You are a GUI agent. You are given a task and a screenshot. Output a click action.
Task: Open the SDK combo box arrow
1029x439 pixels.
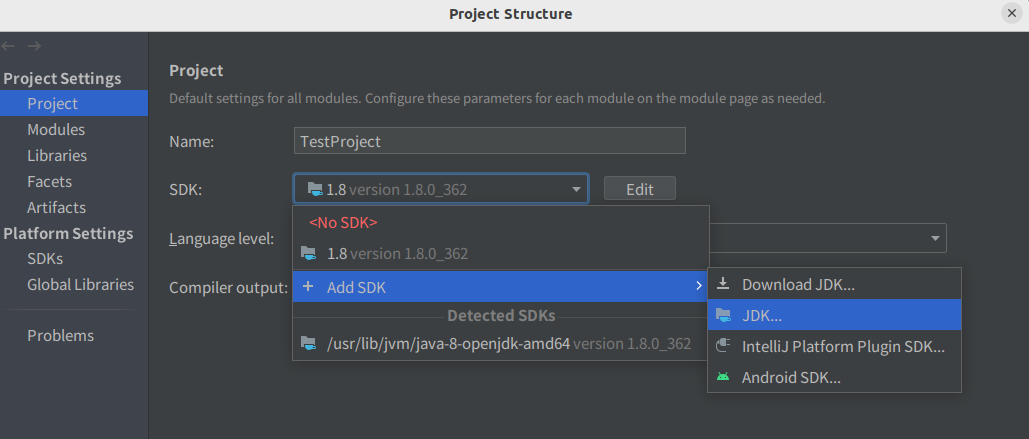[576, 190]
